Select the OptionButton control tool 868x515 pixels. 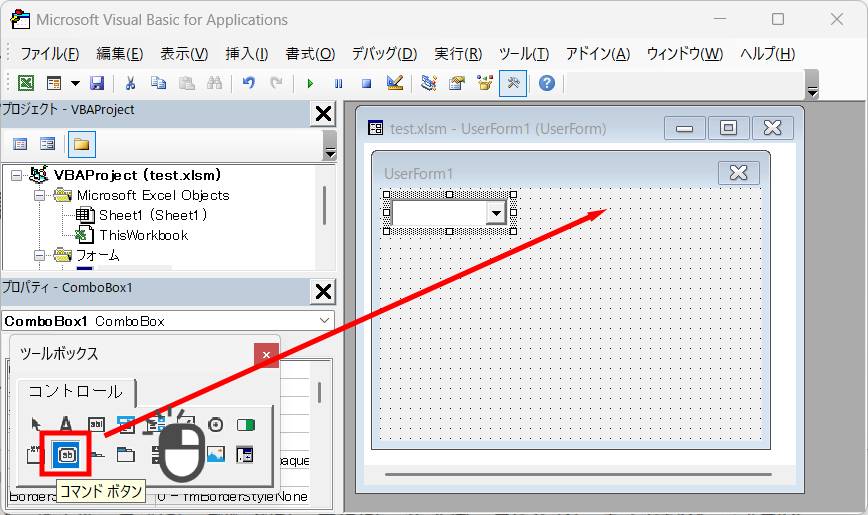click(x=215, y=425)
